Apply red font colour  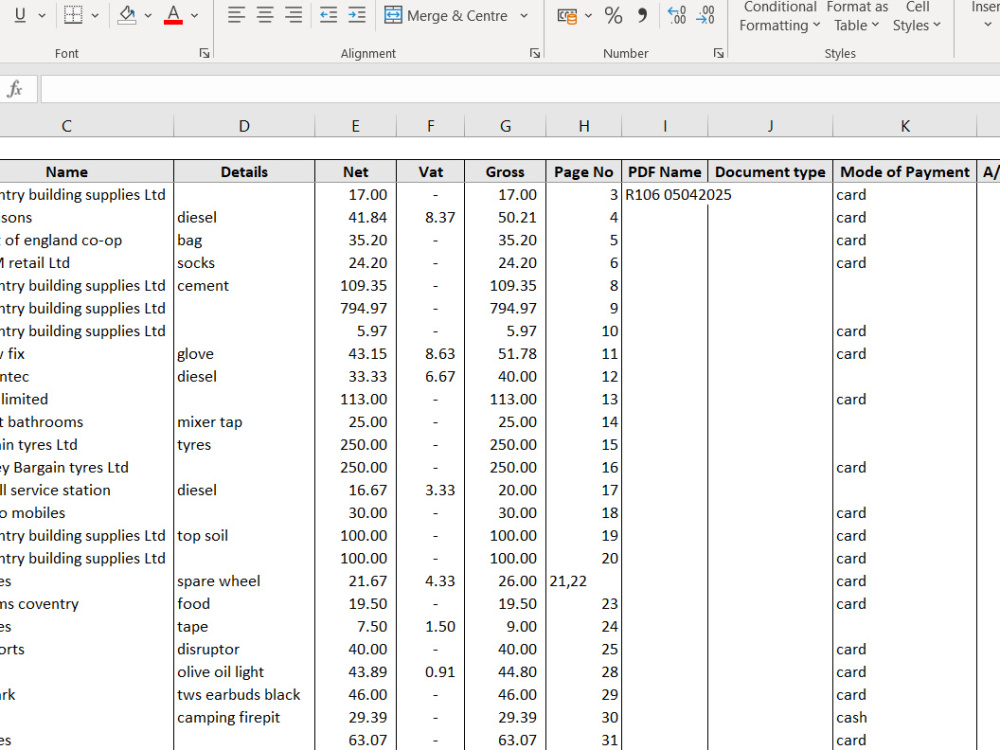[173, 15]
